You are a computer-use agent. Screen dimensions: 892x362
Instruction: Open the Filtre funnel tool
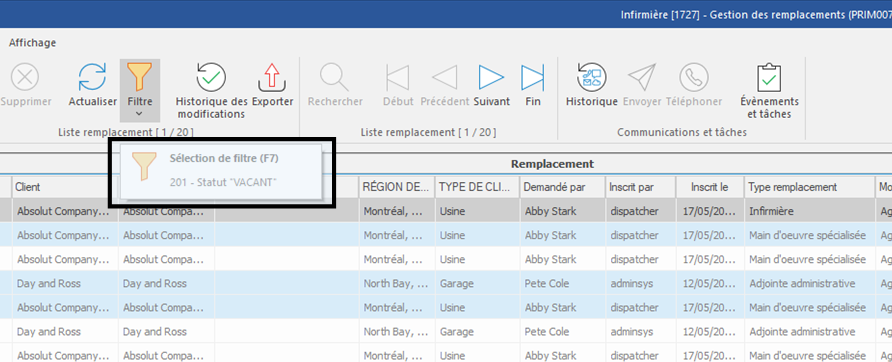139,77
